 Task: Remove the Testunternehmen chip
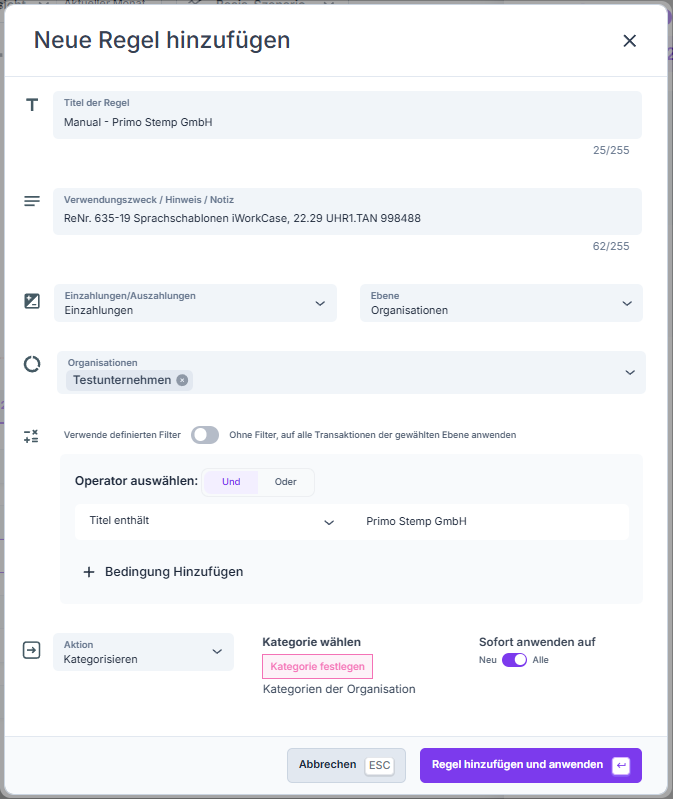tap(181, 380)
